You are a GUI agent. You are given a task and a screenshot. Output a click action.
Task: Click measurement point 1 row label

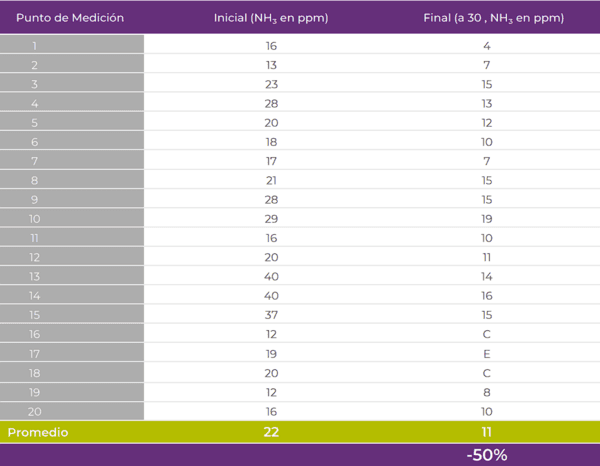pyautogui.click(x=35, y=46)
